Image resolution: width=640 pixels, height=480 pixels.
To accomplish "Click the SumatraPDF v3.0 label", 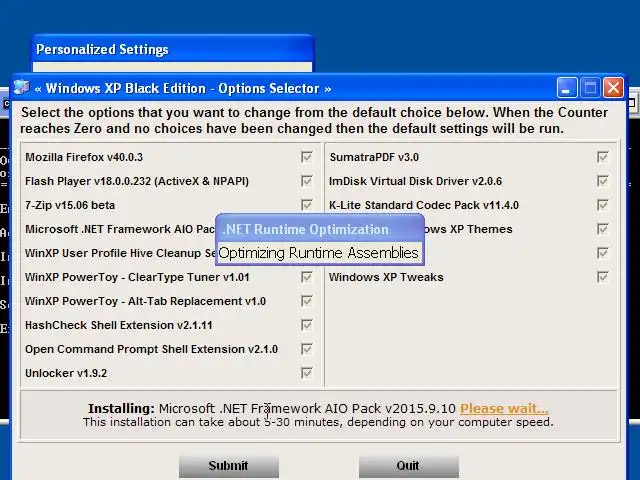I will click(x=374, y=157).
